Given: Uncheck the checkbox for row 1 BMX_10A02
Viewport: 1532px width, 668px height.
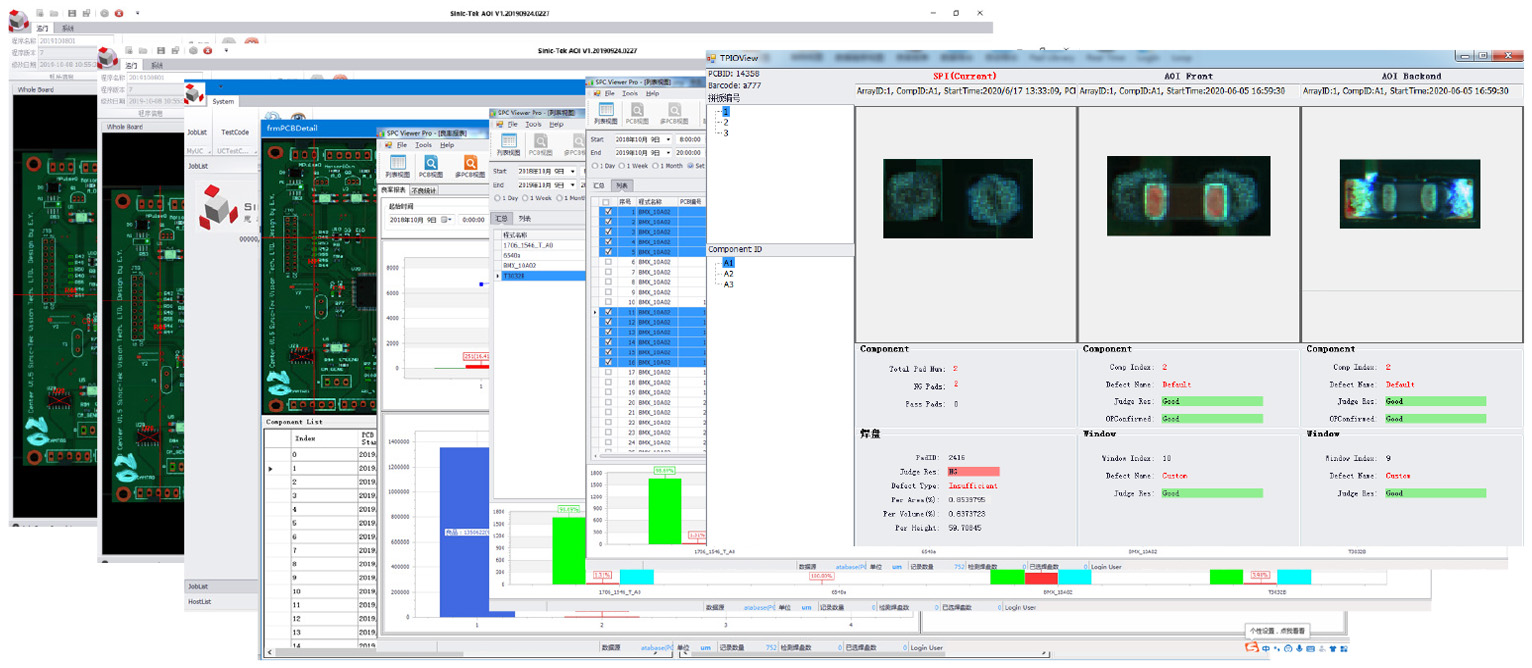Looking at the screenshot, I should tap(606, 212).
